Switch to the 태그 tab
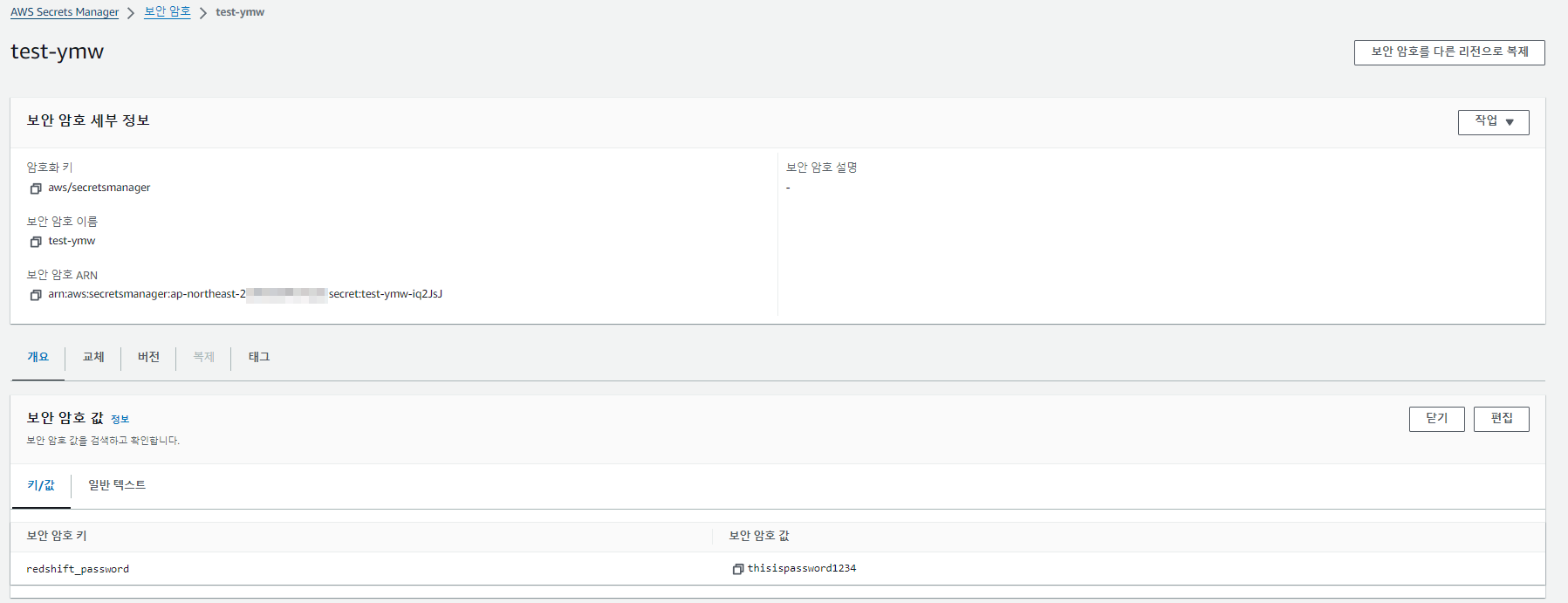This screenshot has height=603, width=1568. 259,357
